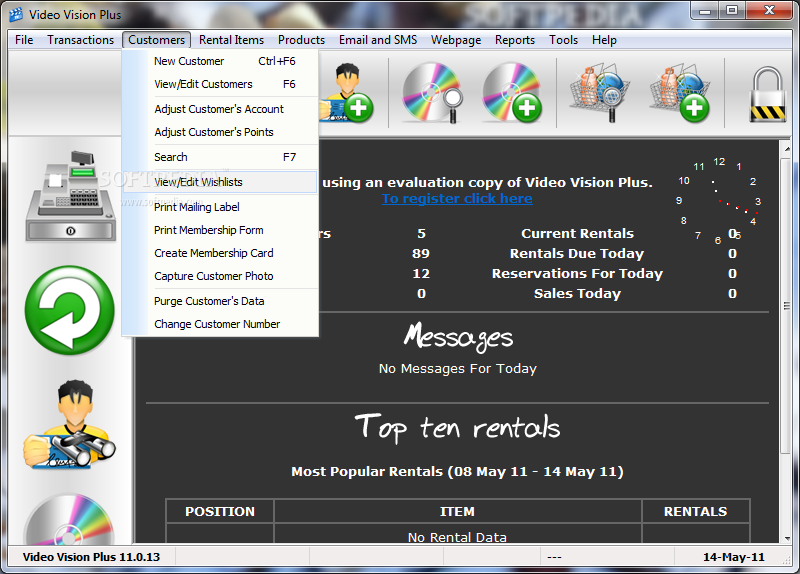This screenshot has height=574, width=800.
Task: Open the File menu
Action: click(24, 40)
